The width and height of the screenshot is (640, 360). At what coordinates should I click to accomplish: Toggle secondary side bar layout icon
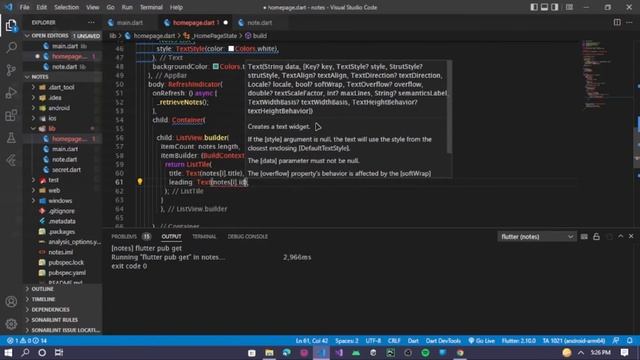(555, 7)
